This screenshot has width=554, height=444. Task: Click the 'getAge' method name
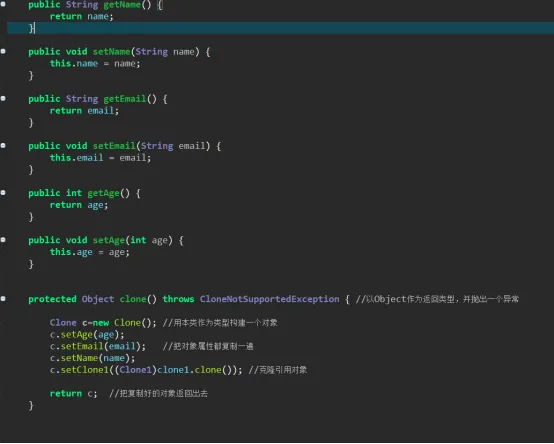point(103,193)
